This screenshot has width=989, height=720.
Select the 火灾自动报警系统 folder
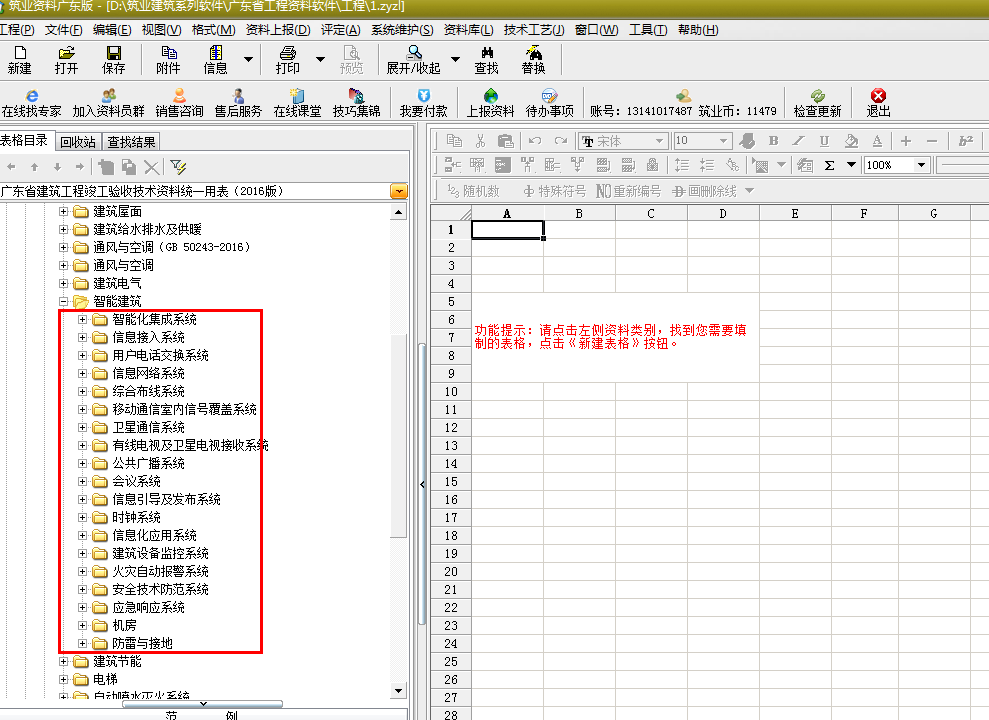(160, 571)
